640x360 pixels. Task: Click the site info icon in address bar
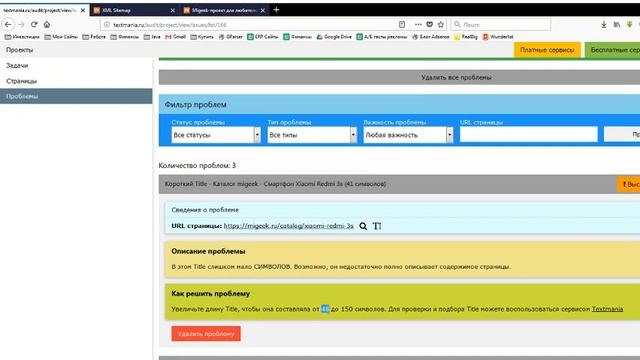pos(107,24)
